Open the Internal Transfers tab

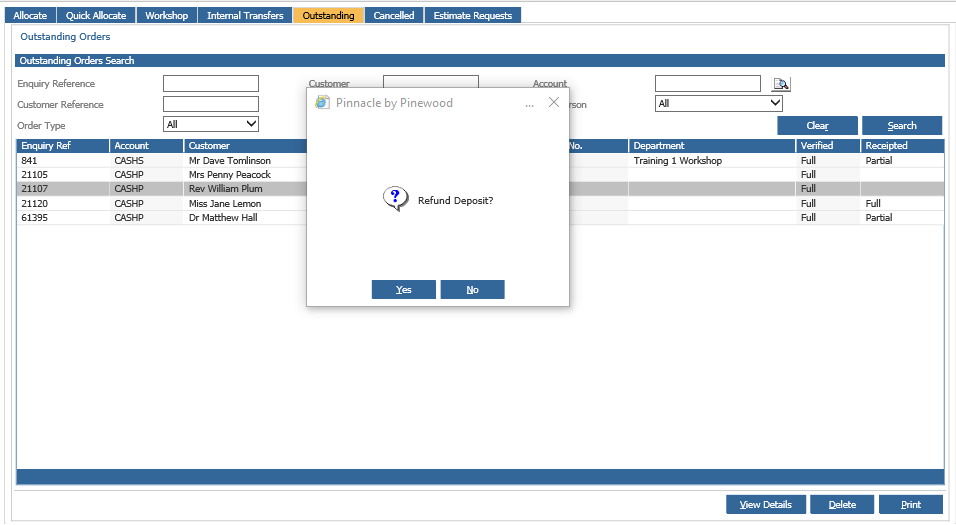[x=245, y=15]
